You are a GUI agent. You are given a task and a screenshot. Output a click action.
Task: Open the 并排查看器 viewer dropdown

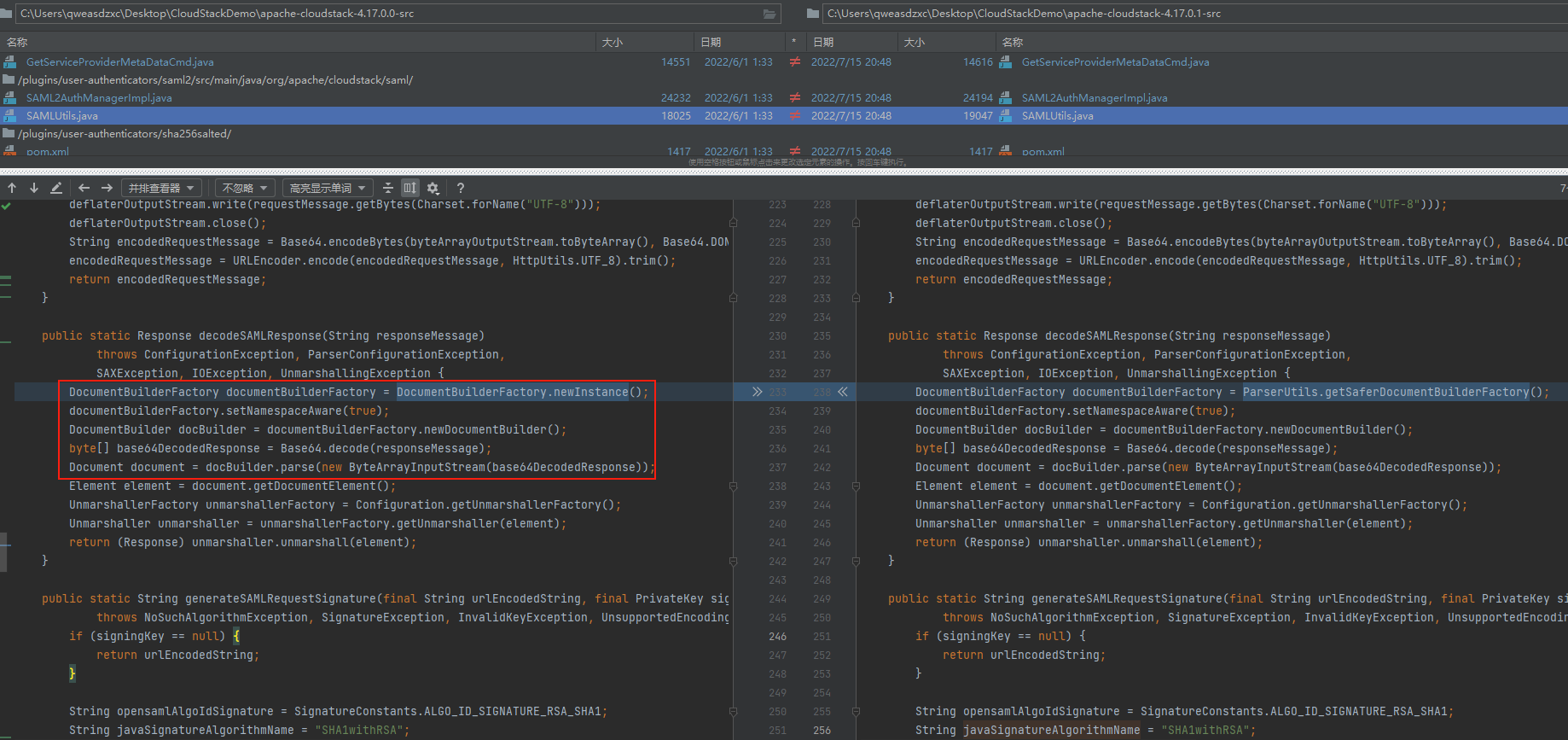tap(161, 188)
